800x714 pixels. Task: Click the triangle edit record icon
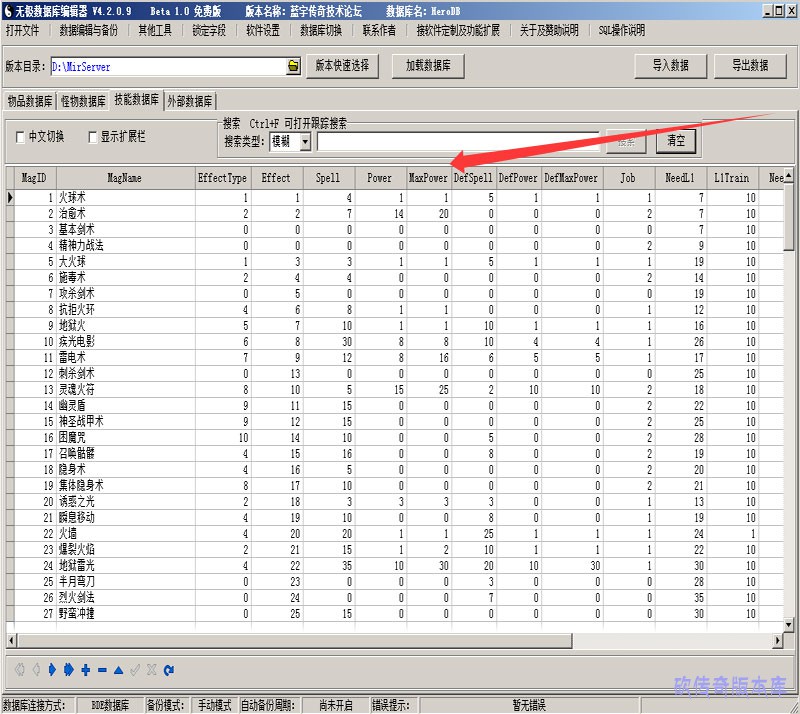click(x=118, y=670)
